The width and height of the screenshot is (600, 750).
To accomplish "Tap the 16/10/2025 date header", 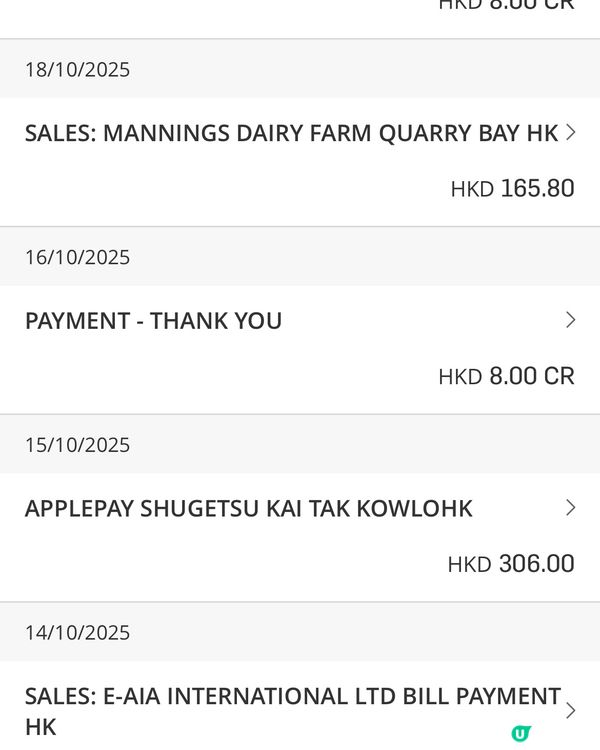I will click(x=77, y=258).
